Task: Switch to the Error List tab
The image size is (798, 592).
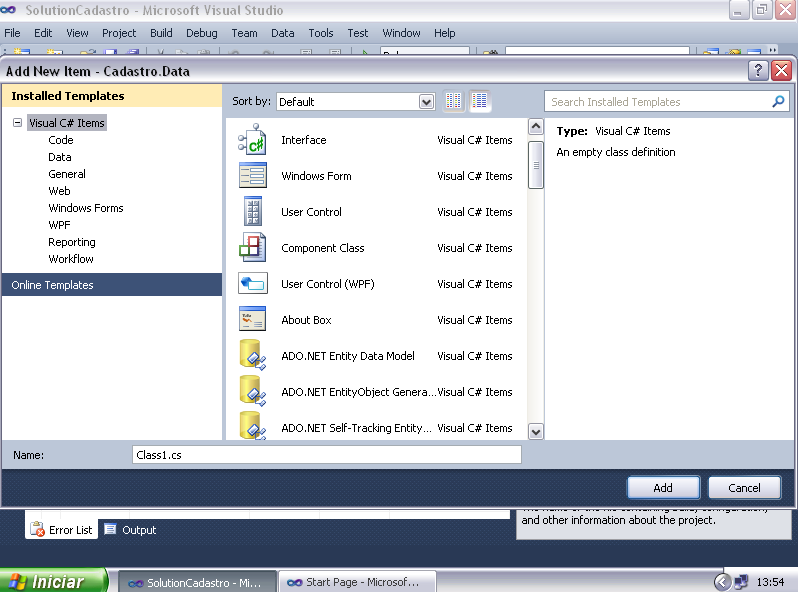Action: 62,529
